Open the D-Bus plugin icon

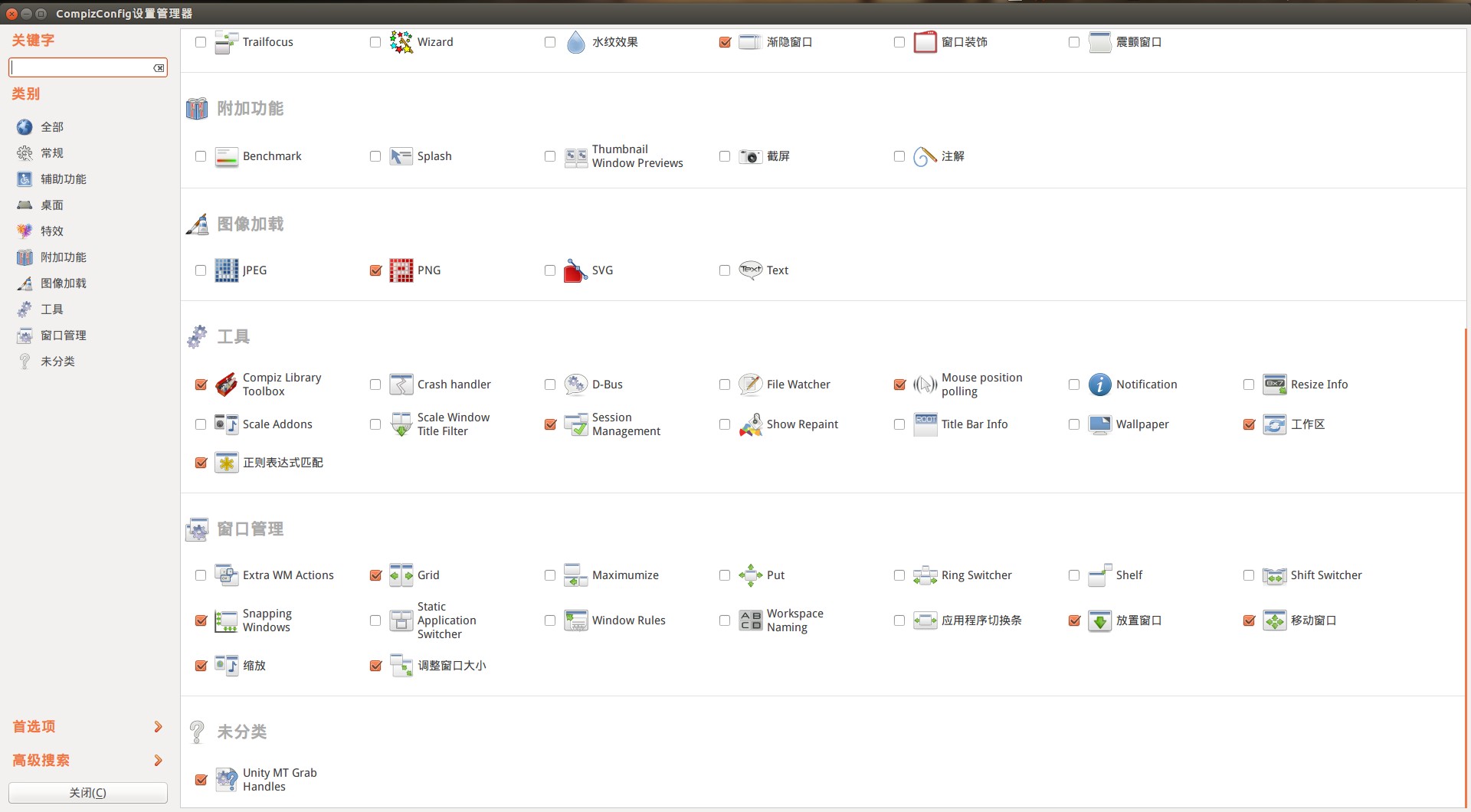[576, 385]
